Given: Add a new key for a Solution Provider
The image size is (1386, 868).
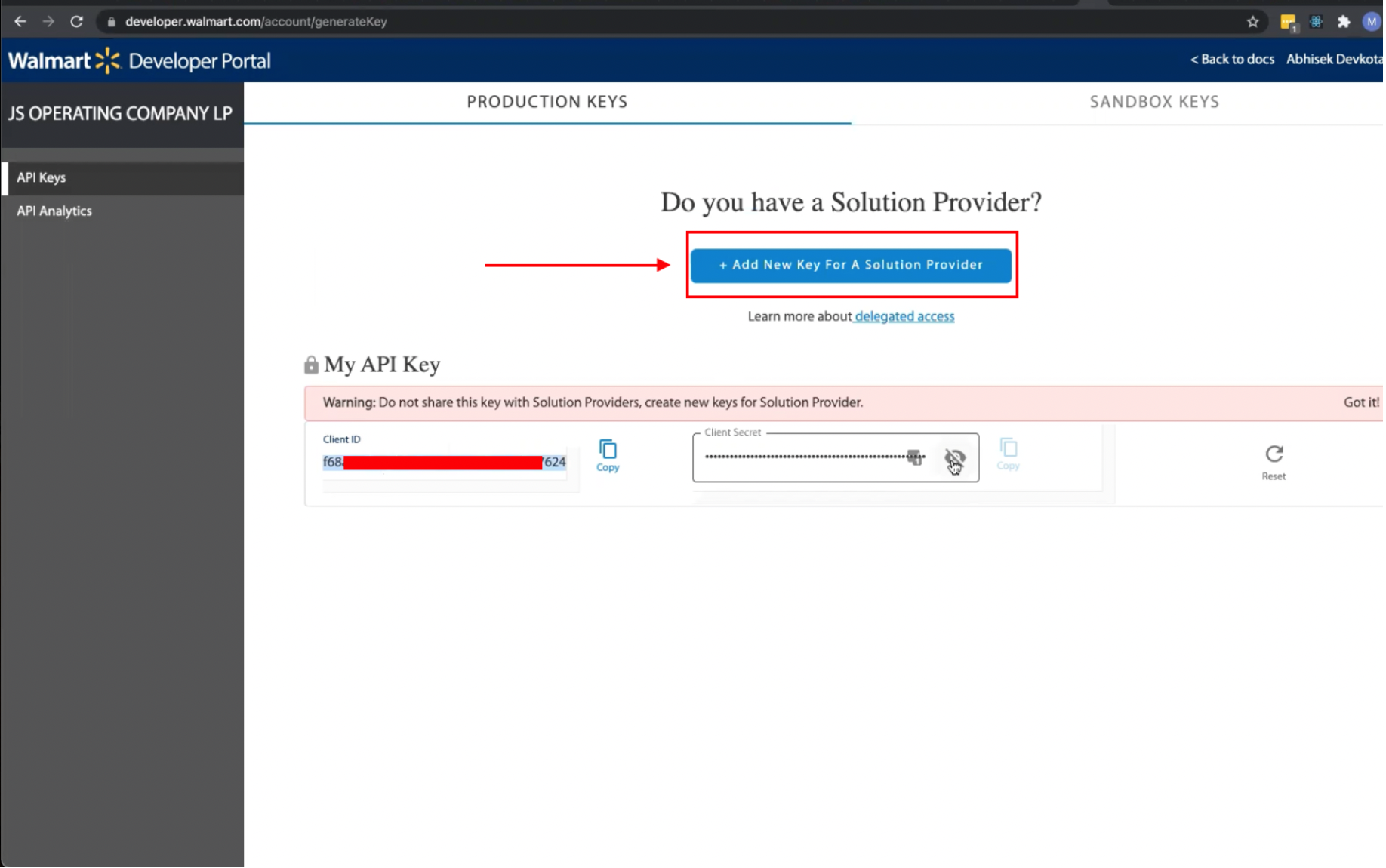Looking at the screenshot, I should (x=851, y=266).
